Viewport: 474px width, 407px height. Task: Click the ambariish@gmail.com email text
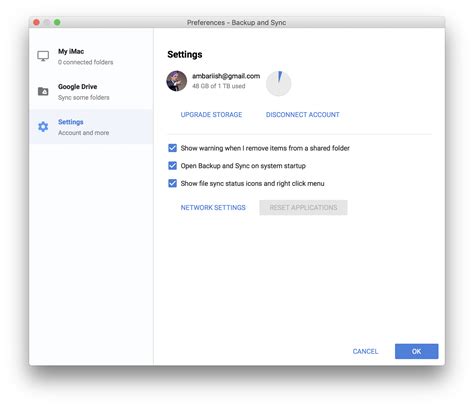pos(226,76)
